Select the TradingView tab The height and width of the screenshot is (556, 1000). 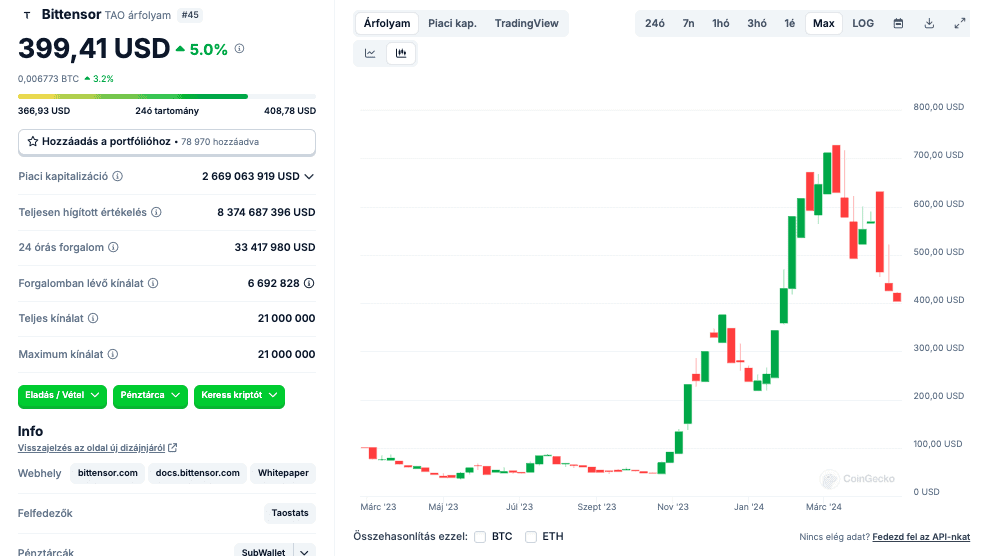point(527,24)
